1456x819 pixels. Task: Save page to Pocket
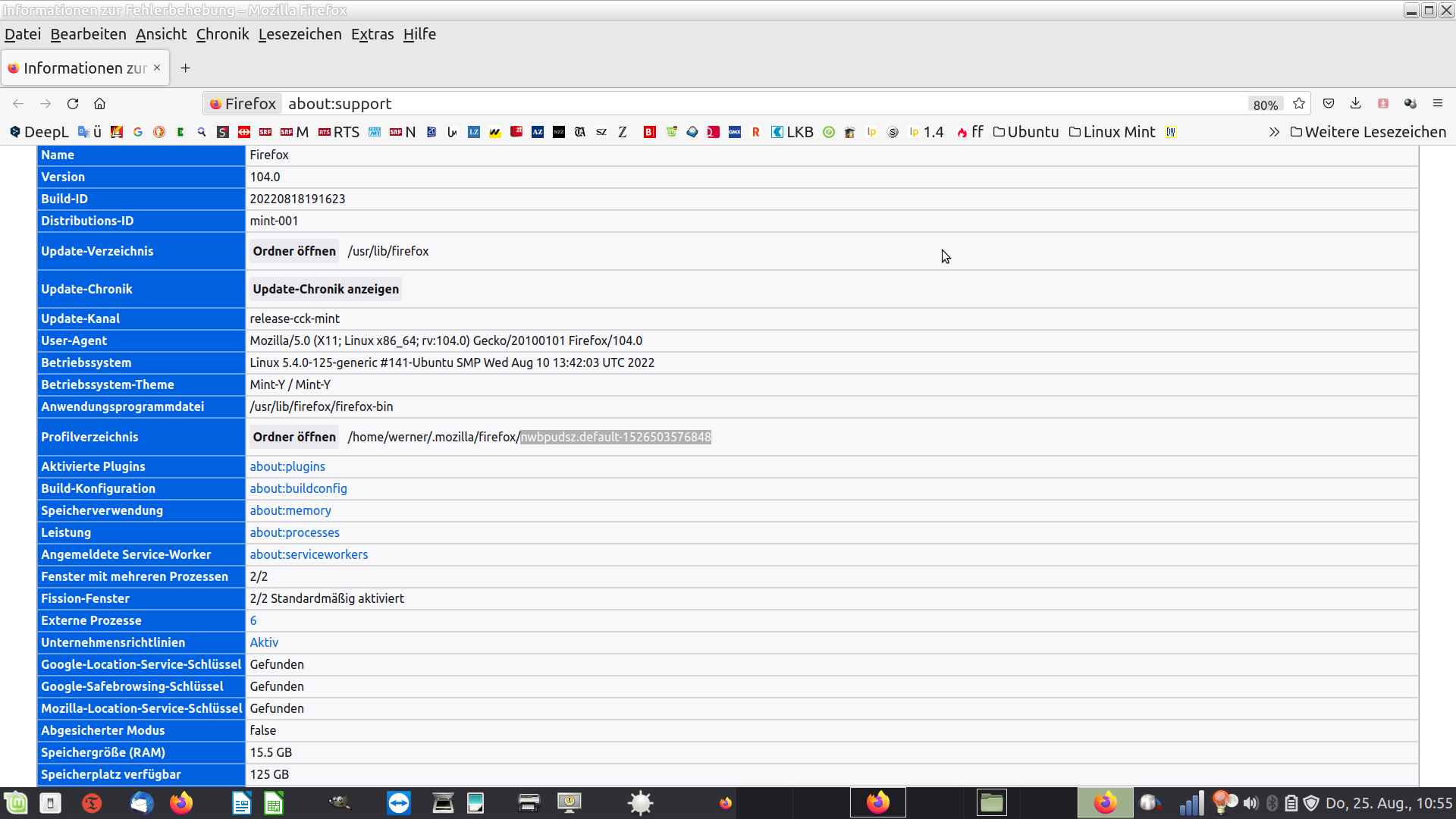pyautogui.click(x=1329, y=104)
